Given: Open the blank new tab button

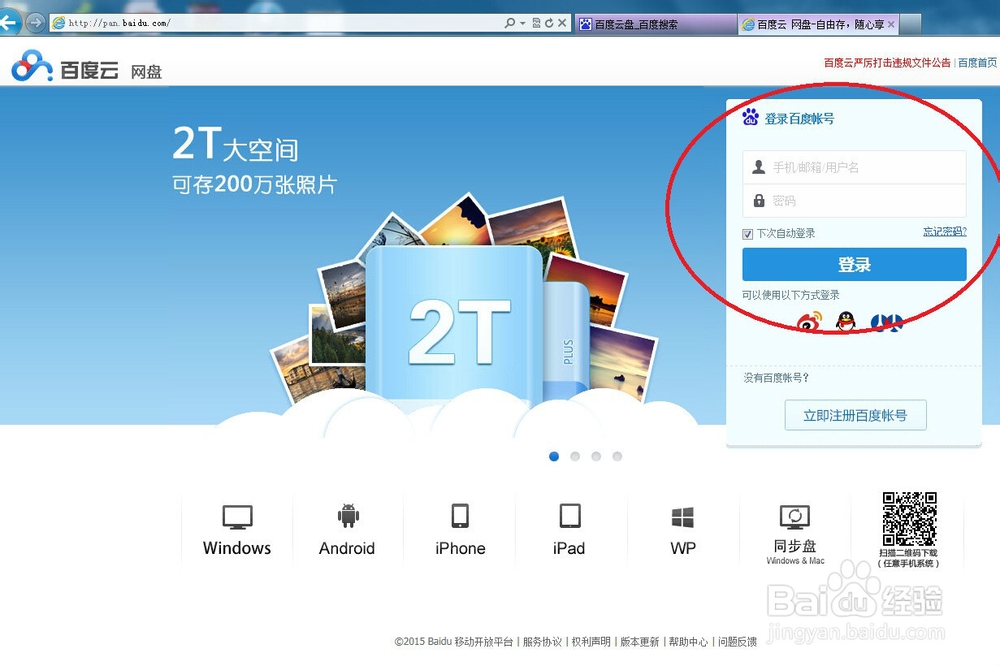Looking at the screenshot, I should [911, 24].
